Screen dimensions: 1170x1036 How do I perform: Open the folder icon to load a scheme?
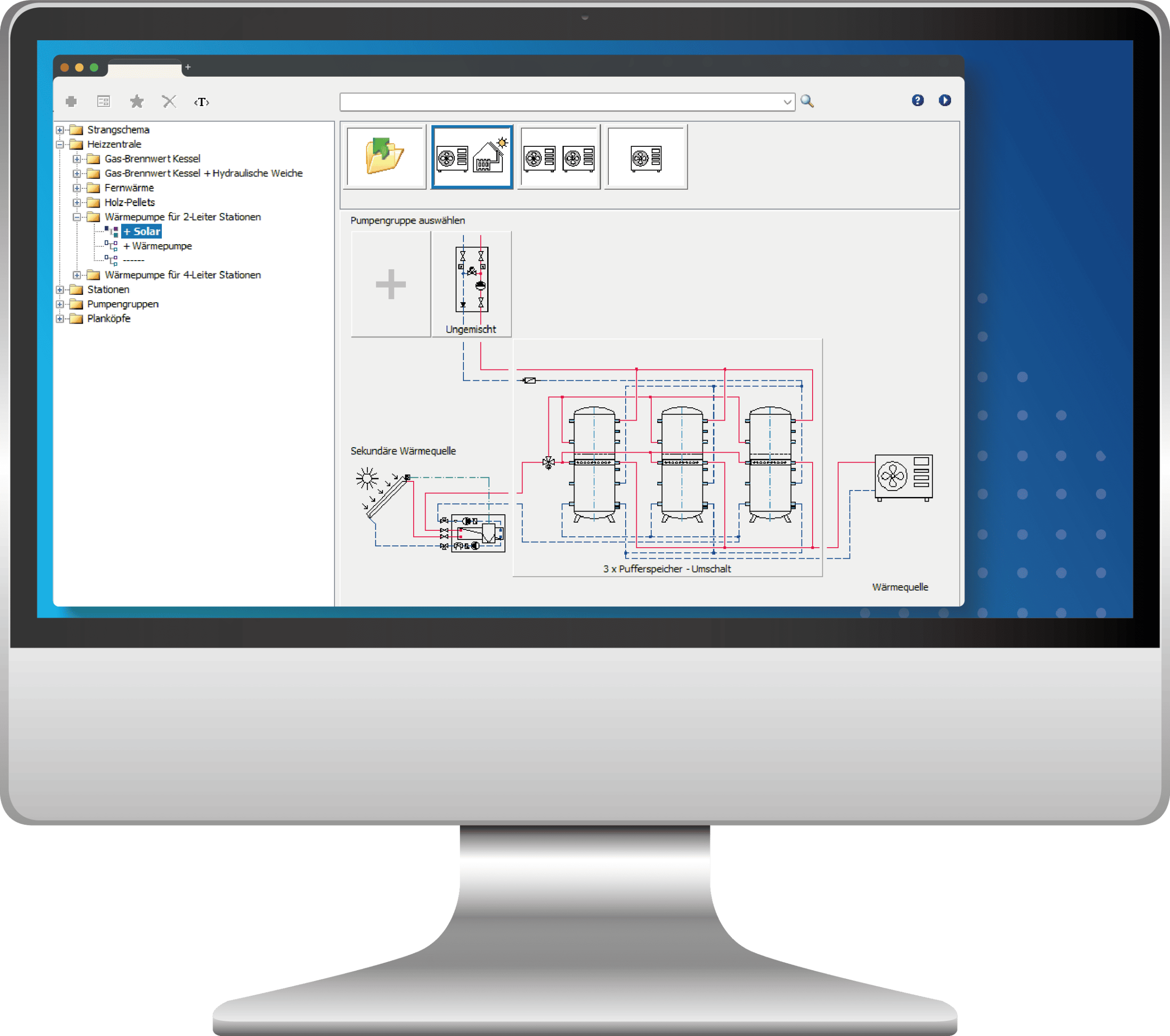pos(385,156)
